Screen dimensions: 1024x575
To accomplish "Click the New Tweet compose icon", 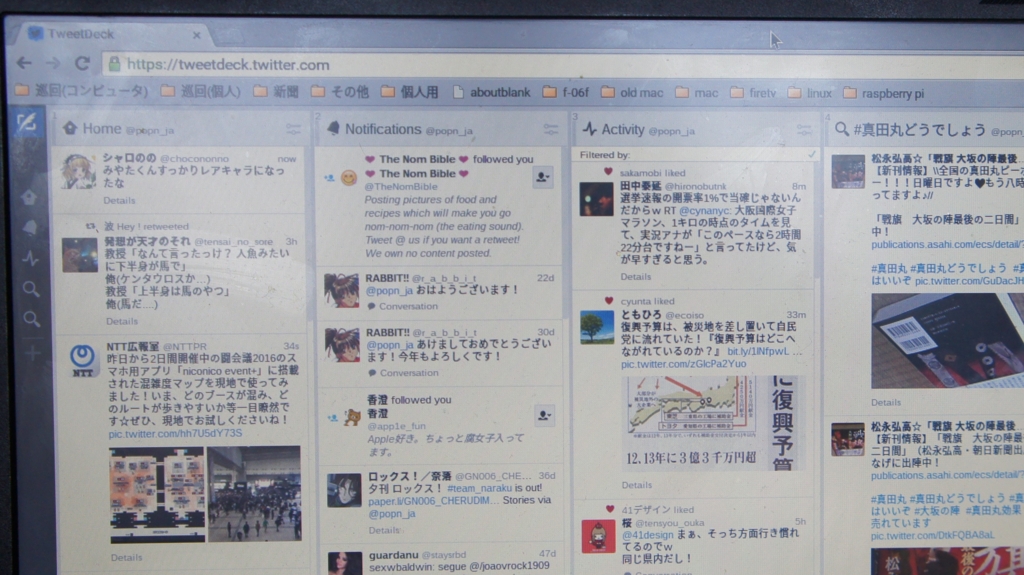I will point(27,122).
